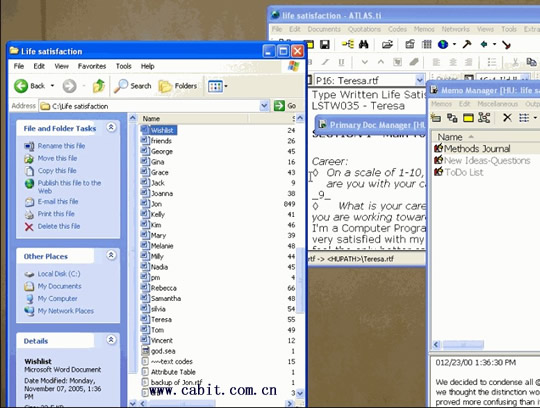Screen dimensions: 540x408
Task: Click the Forward arrow in Explorer toolbar
Action: (69, 86)
